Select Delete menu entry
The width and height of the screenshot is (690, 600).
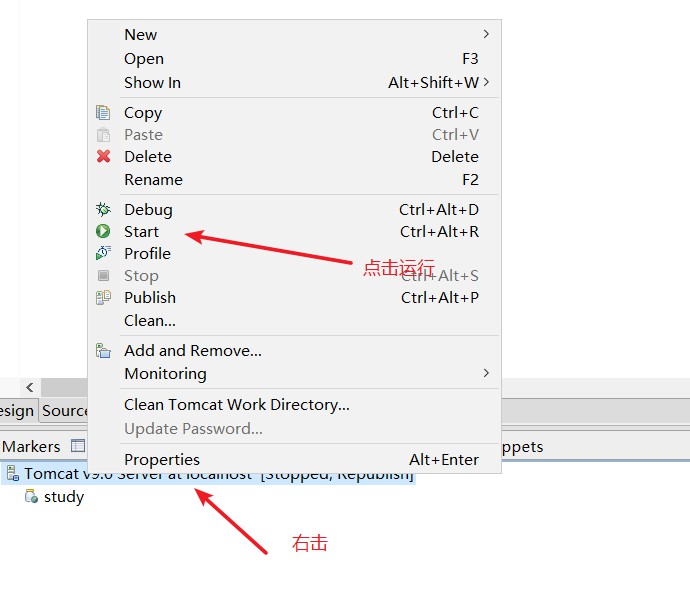[294, 156]
